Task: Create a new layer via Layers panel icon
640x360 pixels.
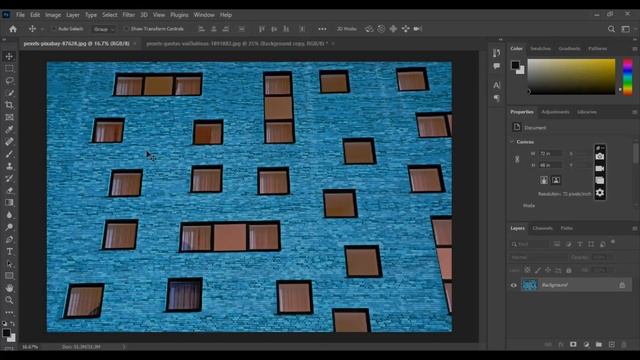Action: tap(611, 344)
